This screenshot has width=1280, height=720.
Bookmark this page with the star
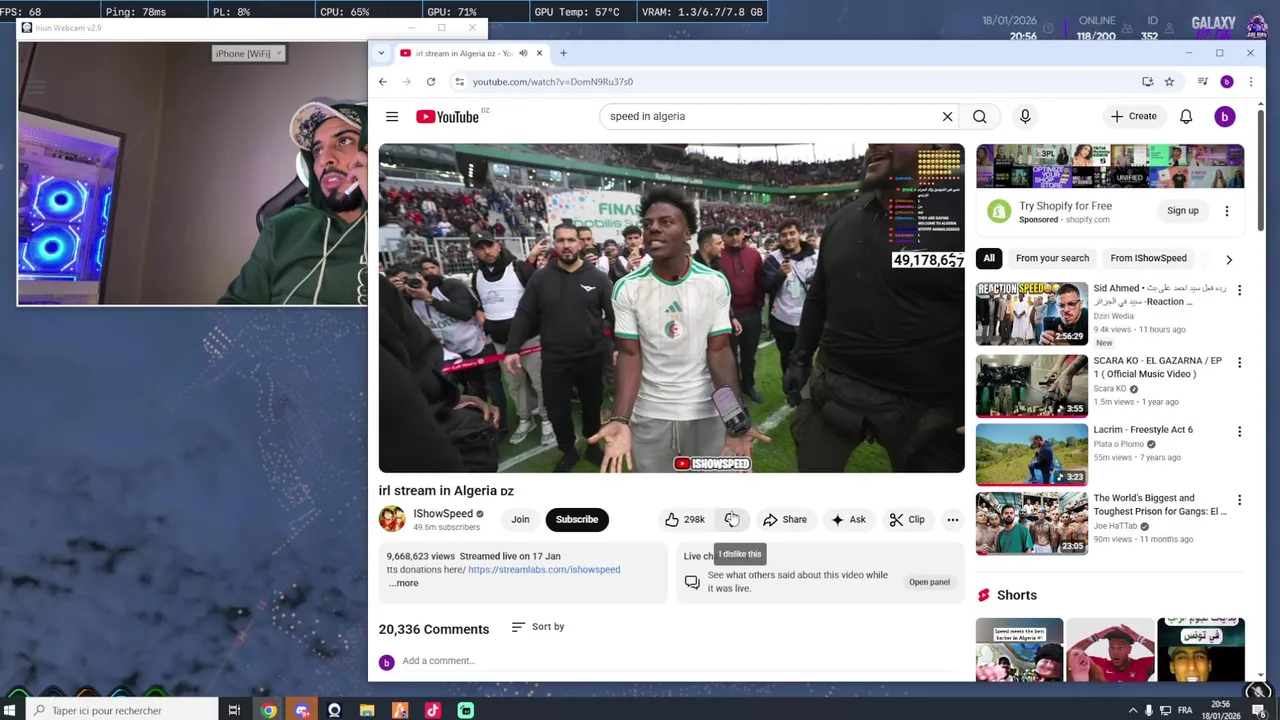pyautogui.click(x=1169, y=82)
